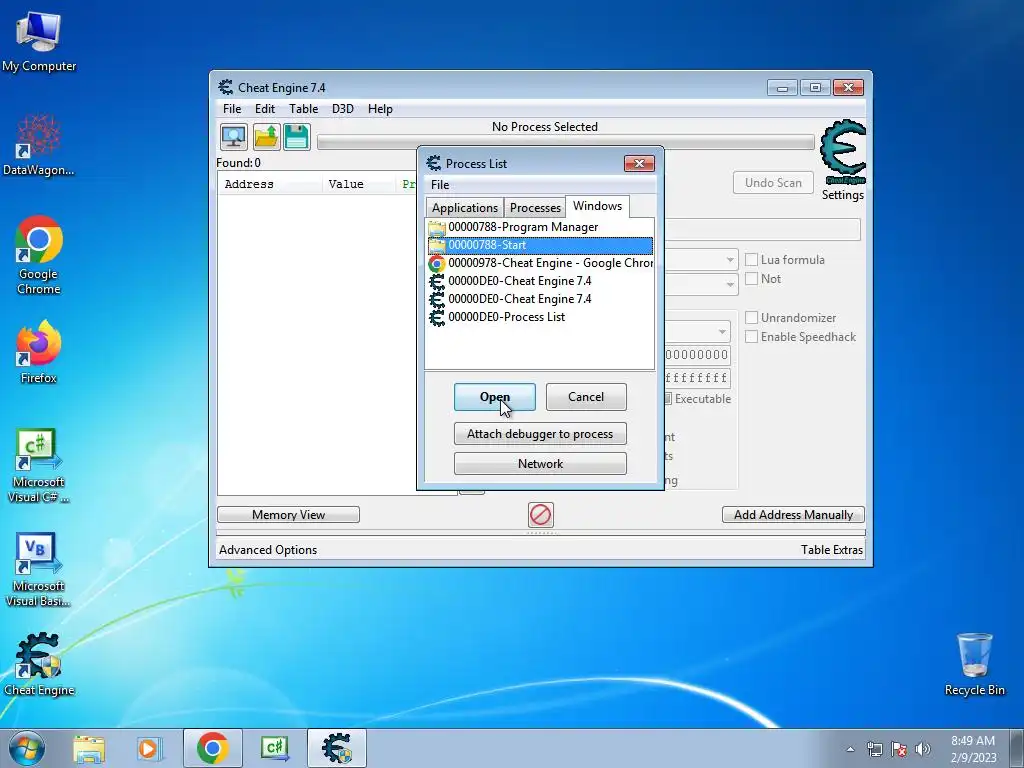Open the D3D menu
Viewport: 1024px width, 768px height.
pos(343,109)
